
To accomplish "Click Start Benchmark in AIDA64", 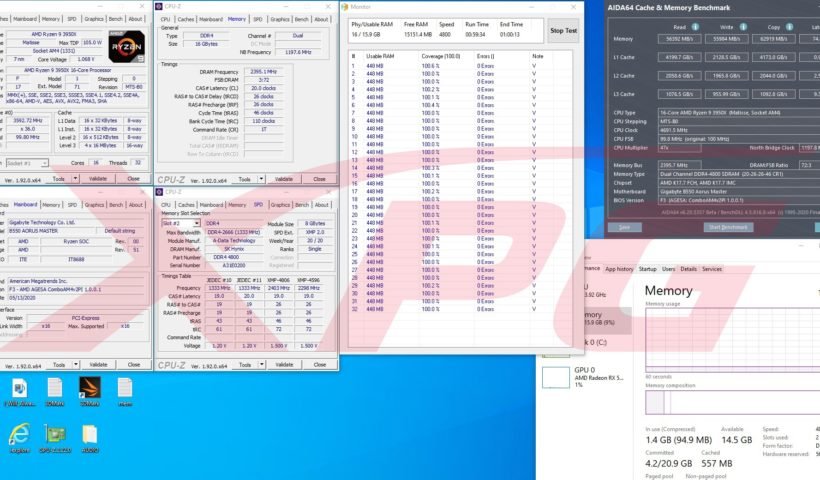I will 728,227.
